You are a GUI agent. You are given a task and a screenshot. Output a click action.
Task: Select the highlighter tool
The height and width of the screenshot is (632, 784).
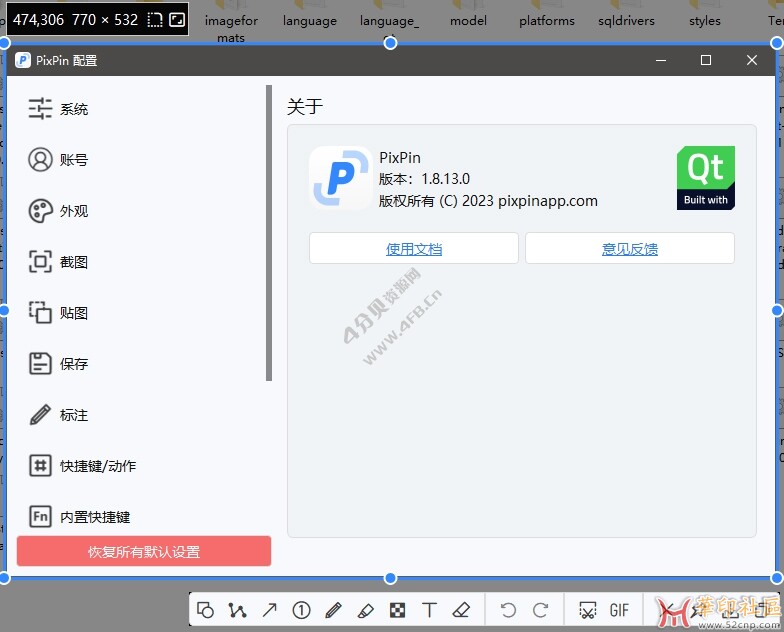[365, 610]
